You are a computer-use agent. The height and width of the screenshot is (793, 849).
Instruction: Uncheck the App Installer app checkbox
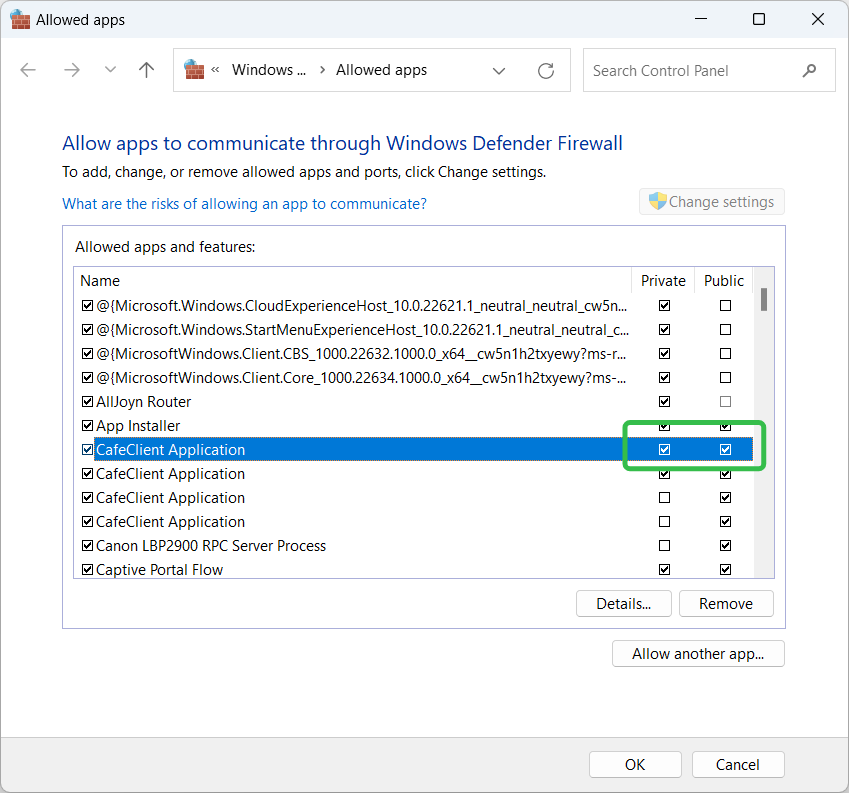[87, 425]
